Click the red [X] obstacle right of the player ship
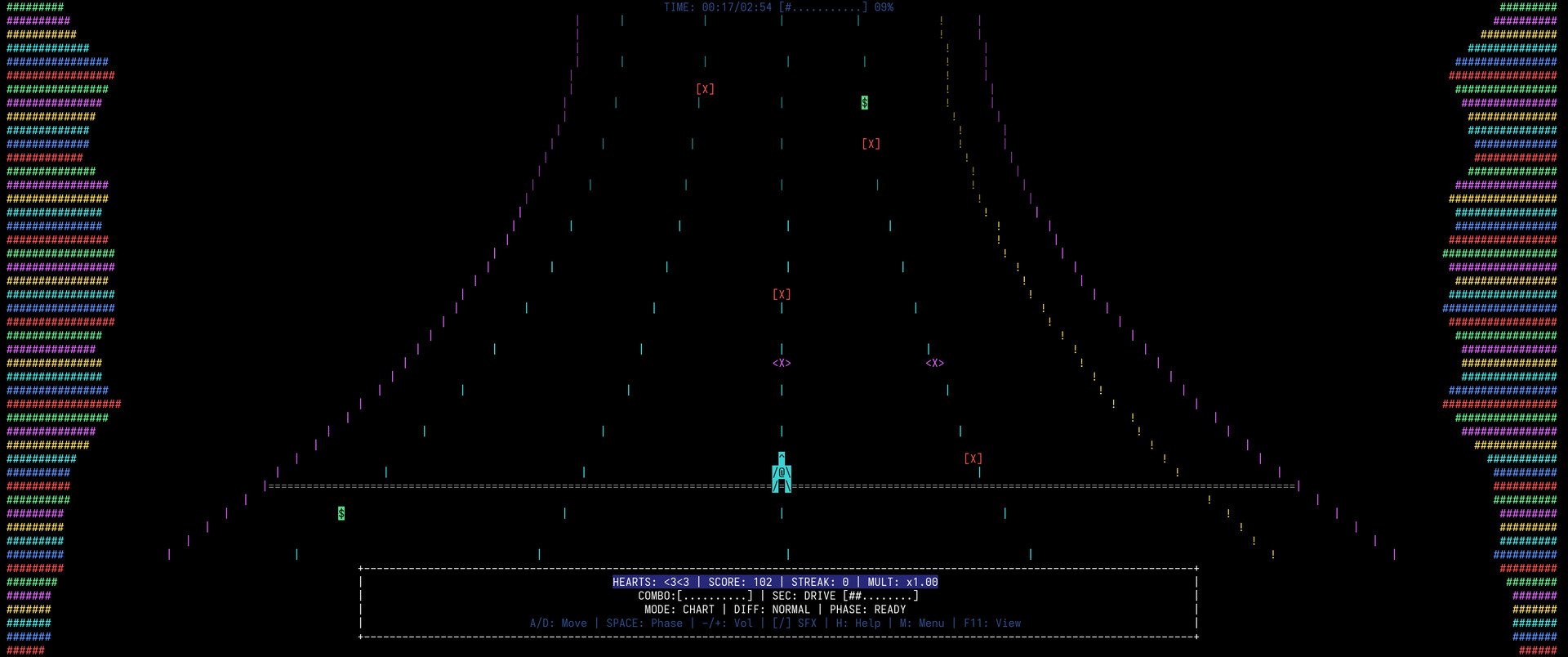This screenshot has height=657, width=1568. [x=973, y=459]
